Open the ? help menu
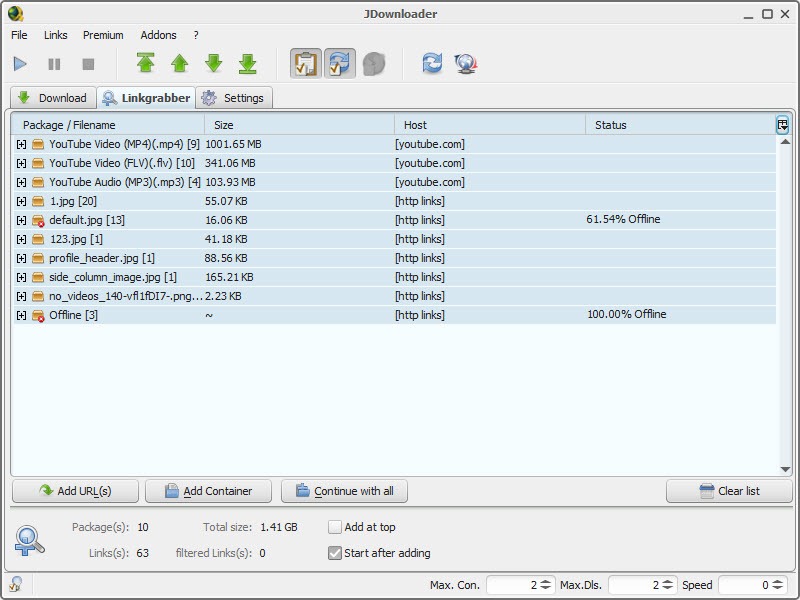800x600 pixels. tap(195, 35)
